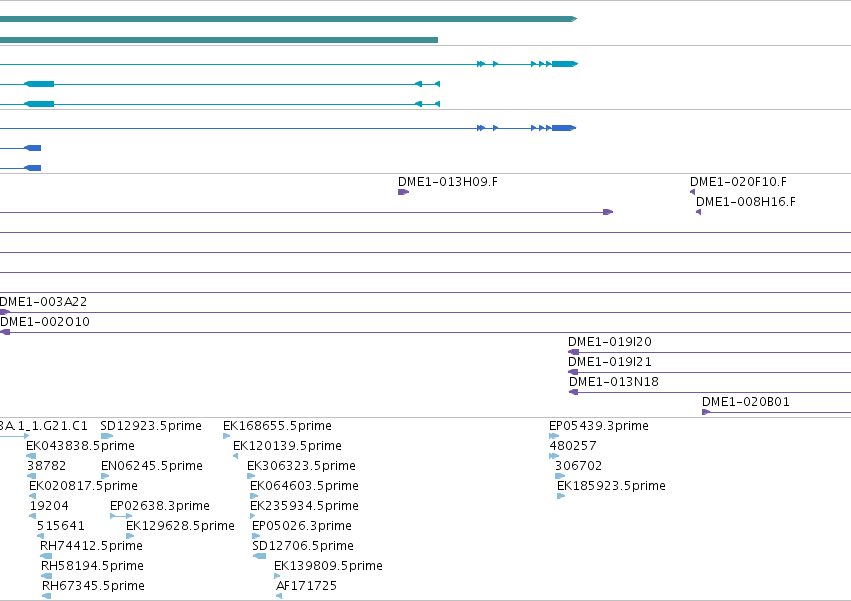The image size is (851, 601).
Task: Click the AF171725 feature marker
Action: tap(279, 596)
